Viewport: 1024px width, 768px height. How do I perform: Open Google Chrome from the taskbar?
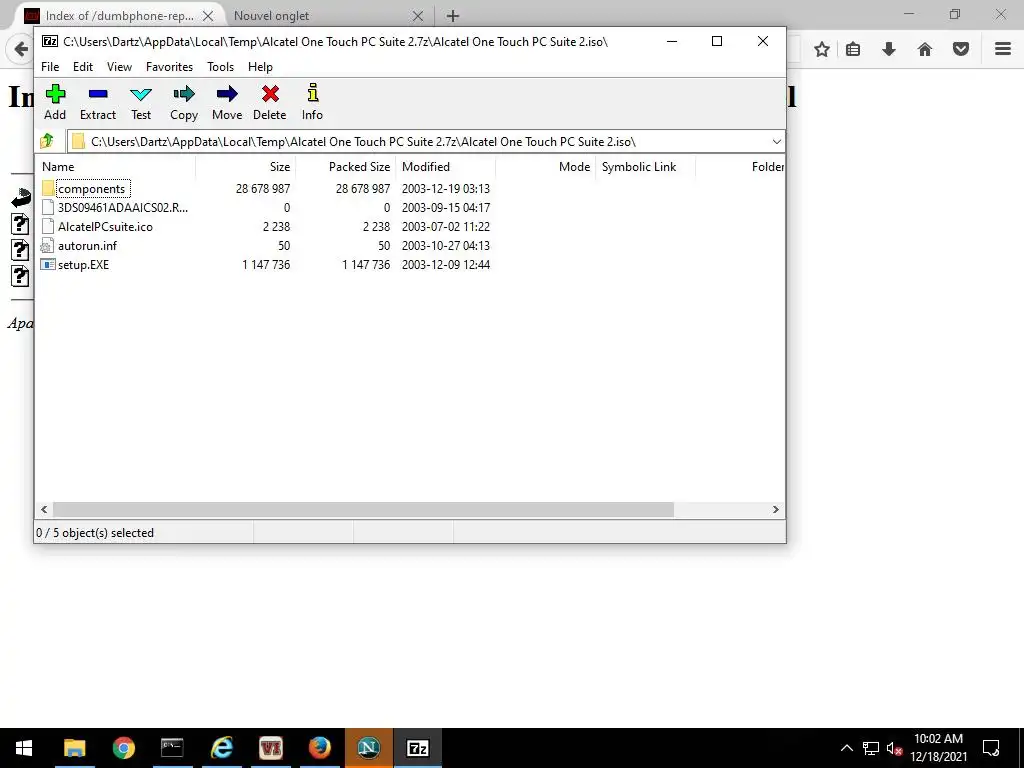click(x=123, y=748)
